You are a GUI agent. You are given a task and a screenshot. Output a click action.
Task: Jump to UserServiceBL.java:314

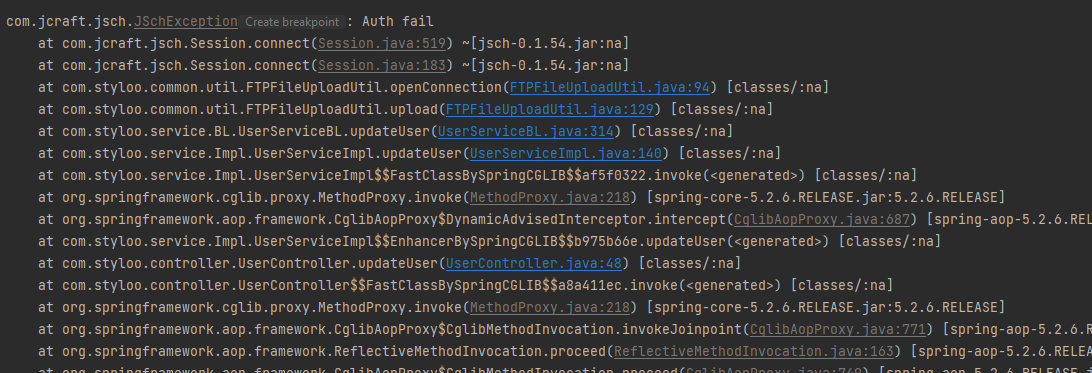coord(526,132)
